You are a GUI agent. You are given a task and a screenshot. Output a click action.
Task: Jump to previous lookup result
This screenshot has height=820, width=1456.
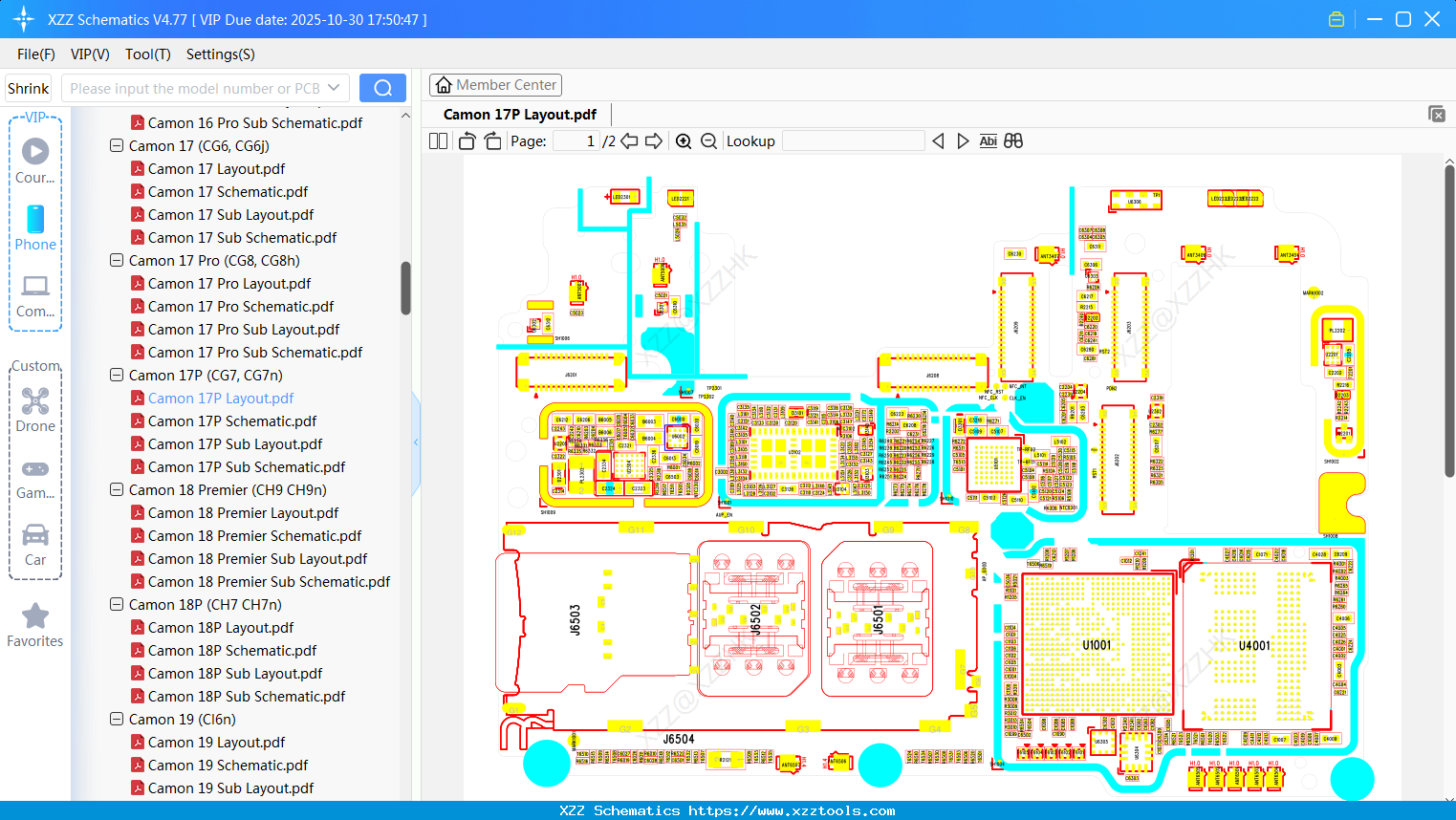pyautogui.click(x=938, y=141)
